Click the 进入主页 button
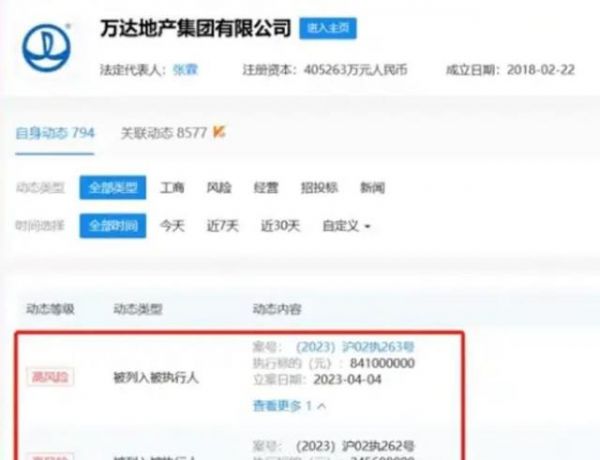This screenshot has height=460, width=600. point(328,28)
